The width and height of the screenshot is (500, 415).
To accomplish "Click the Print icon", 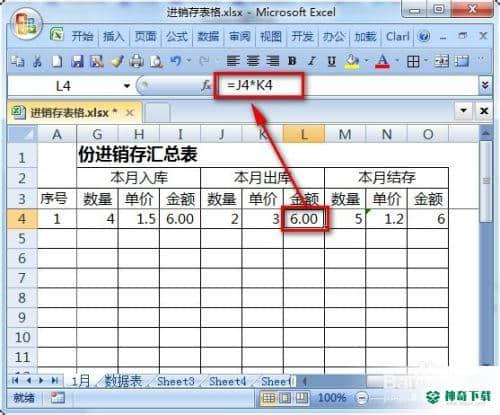I will click(x=136, y=61).
